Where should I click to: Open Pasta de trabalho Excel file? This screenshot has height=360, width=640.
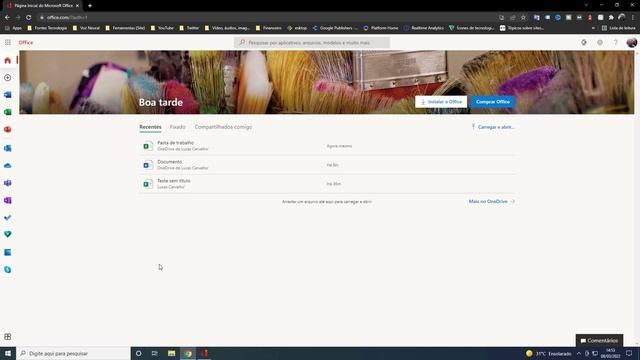click(327, 146)
